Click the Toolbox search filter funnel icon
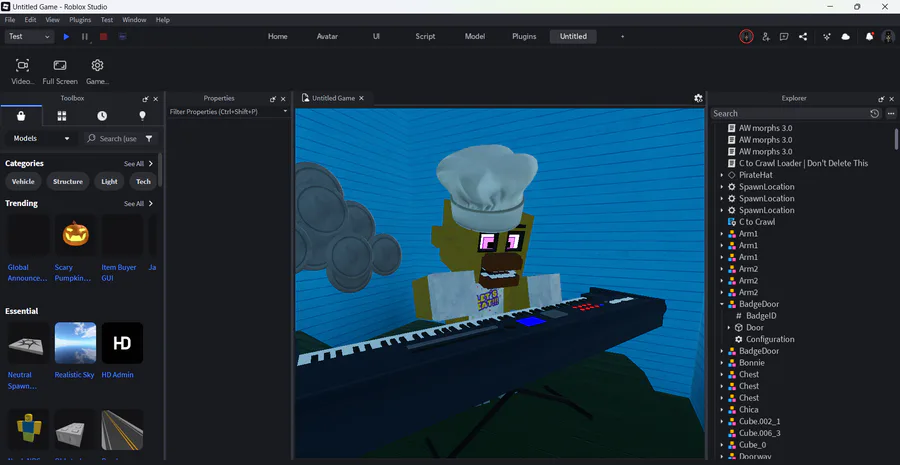The height and width of the screenshot is (465, 900). [x=149, y=138]
